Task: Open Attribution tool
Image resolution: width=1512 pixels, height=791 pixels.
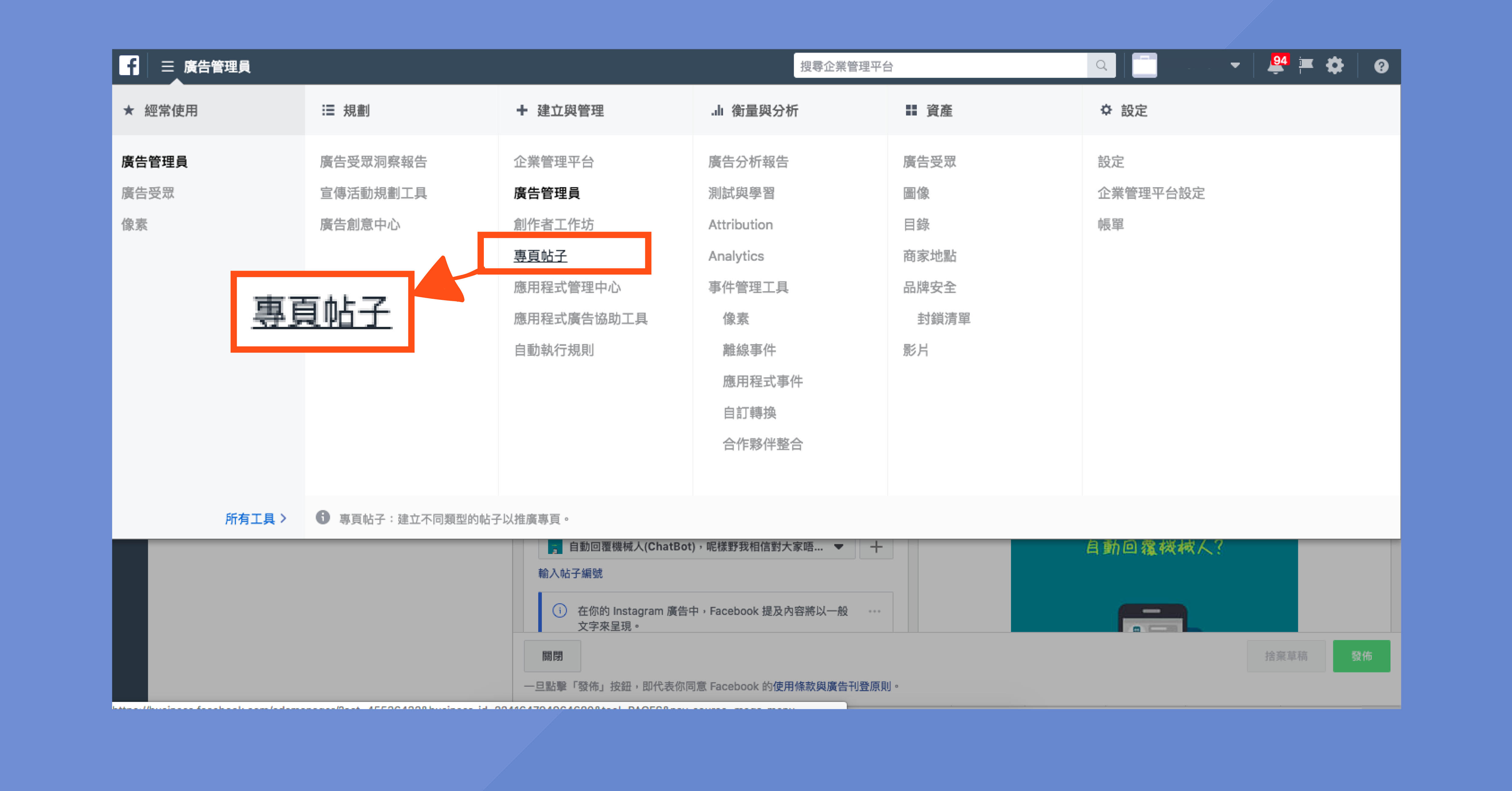Action: (x=740, y=225)
